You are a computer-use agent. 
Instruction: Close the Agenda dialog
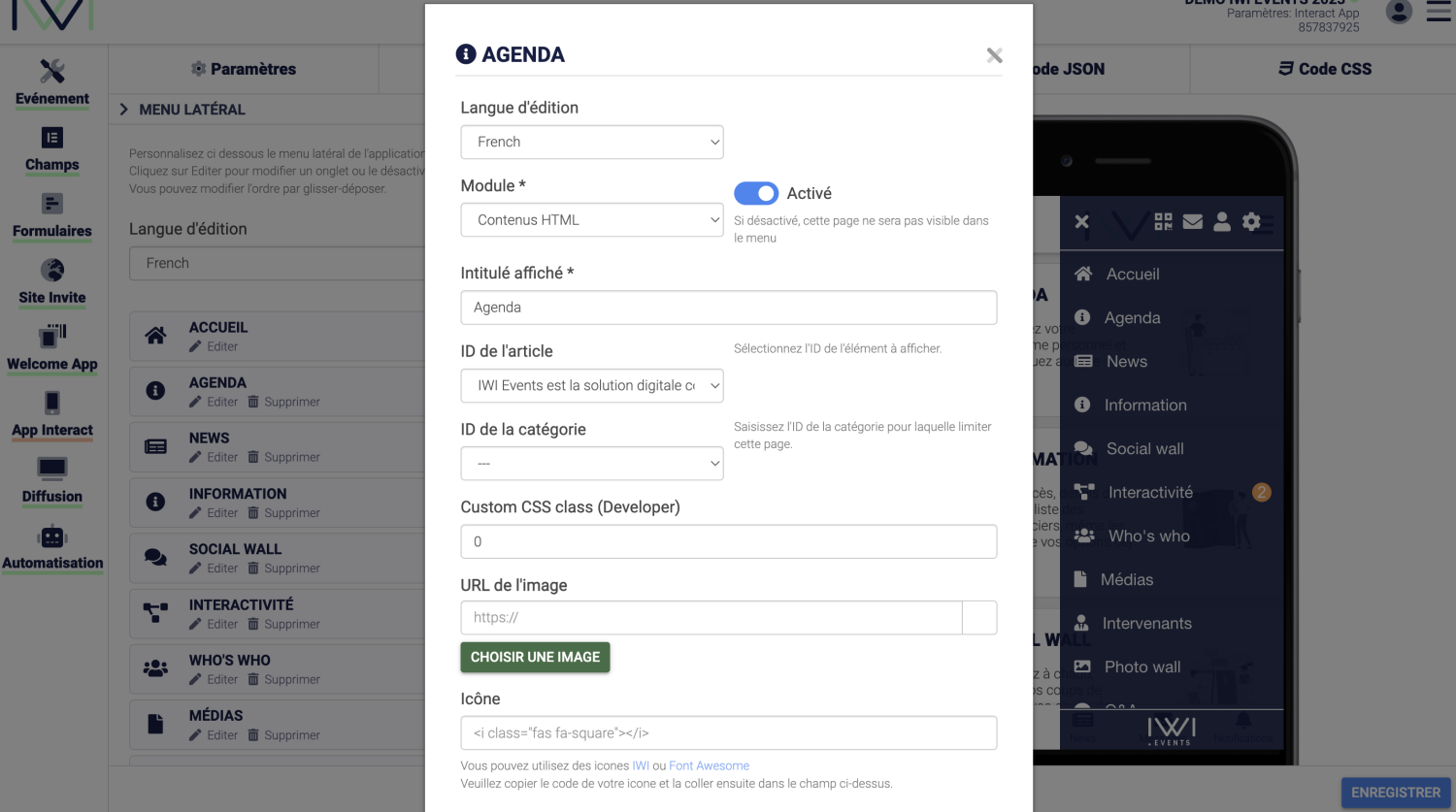(994, 55)
